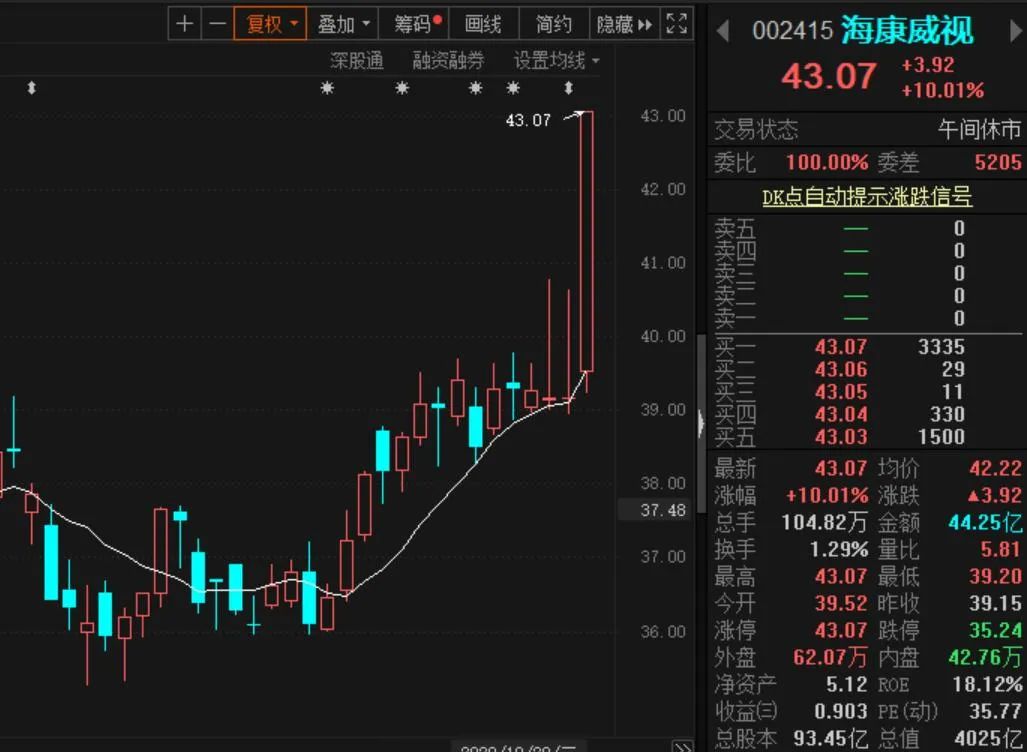Click the 筹码 toolbar button
This screenshot has height=752, width=1027.
415,24
